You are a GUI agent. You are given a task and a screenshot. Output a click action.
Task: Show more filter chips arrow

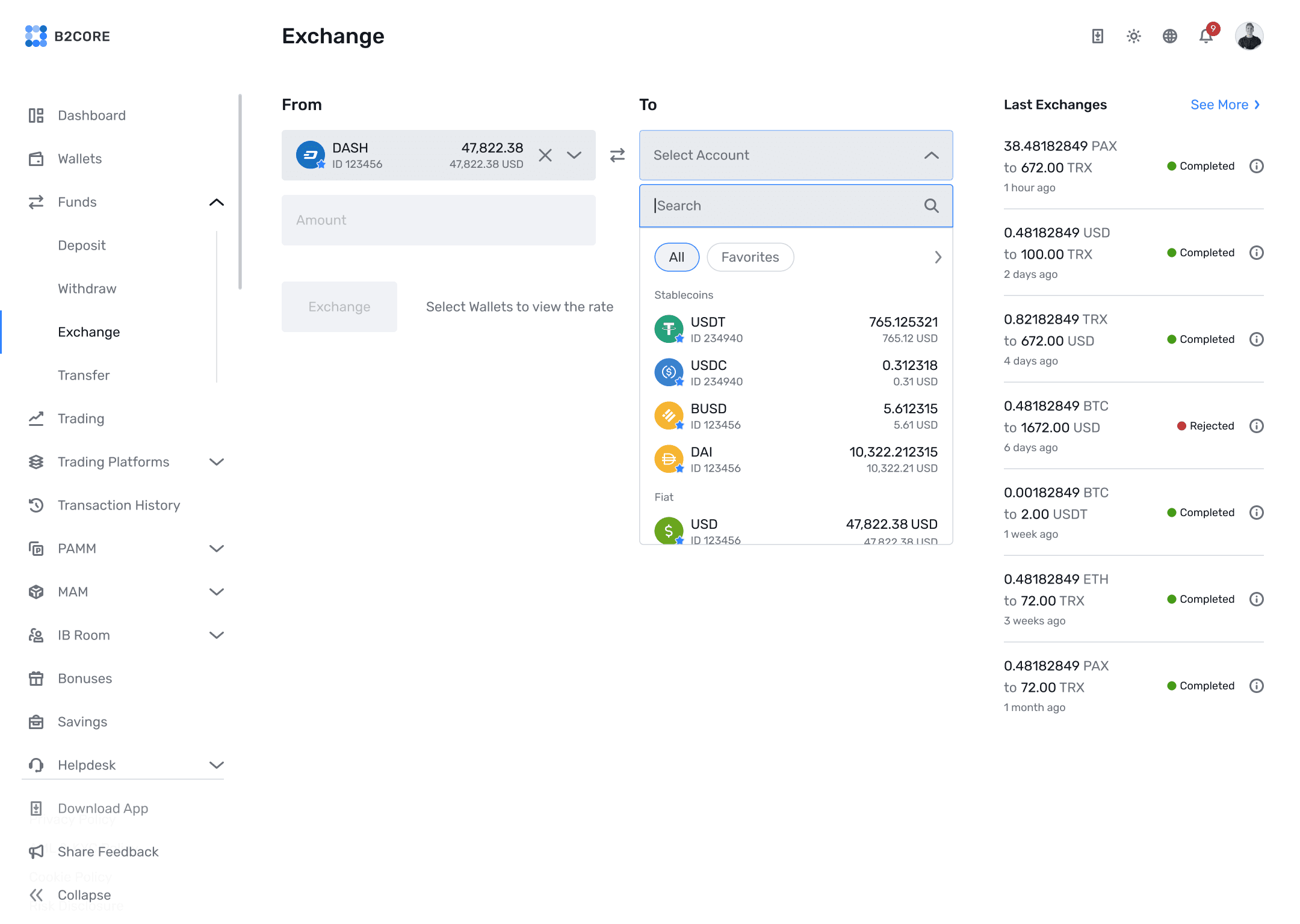[938, 257]
